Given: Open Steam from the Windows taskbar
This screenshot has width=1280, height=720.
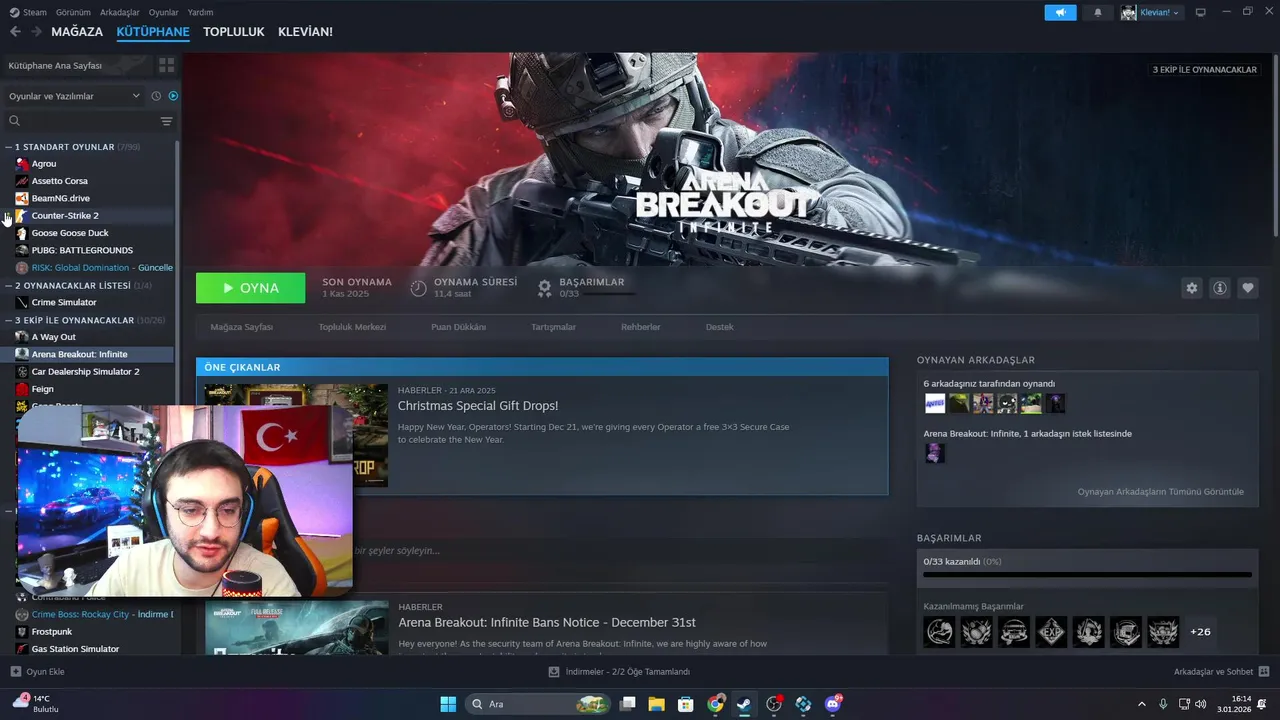Looking at the screenshot, I should tap(744, 704).
